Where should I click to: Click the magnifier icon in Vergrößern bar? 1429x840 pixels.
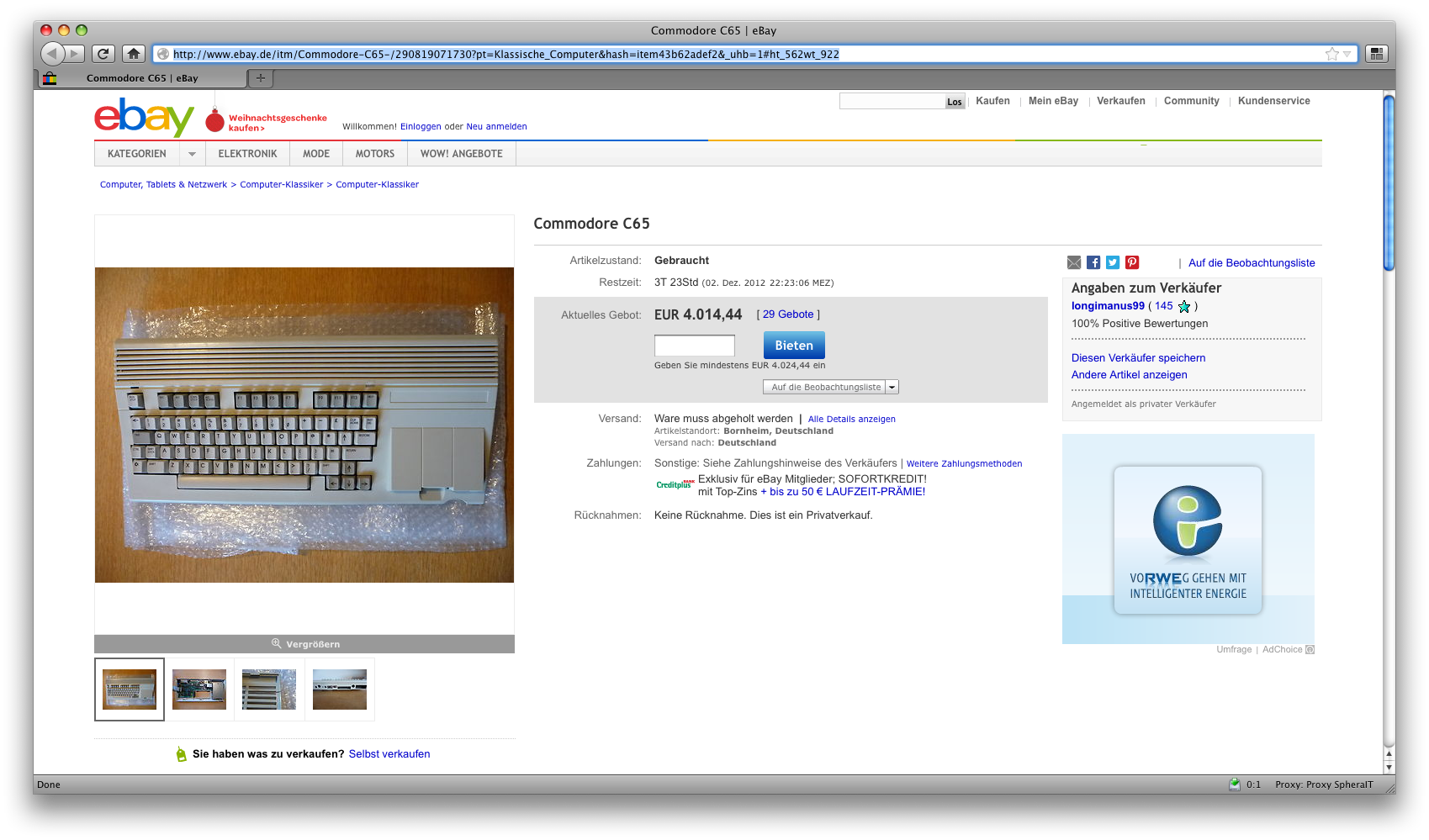click(x=276, y=643)
